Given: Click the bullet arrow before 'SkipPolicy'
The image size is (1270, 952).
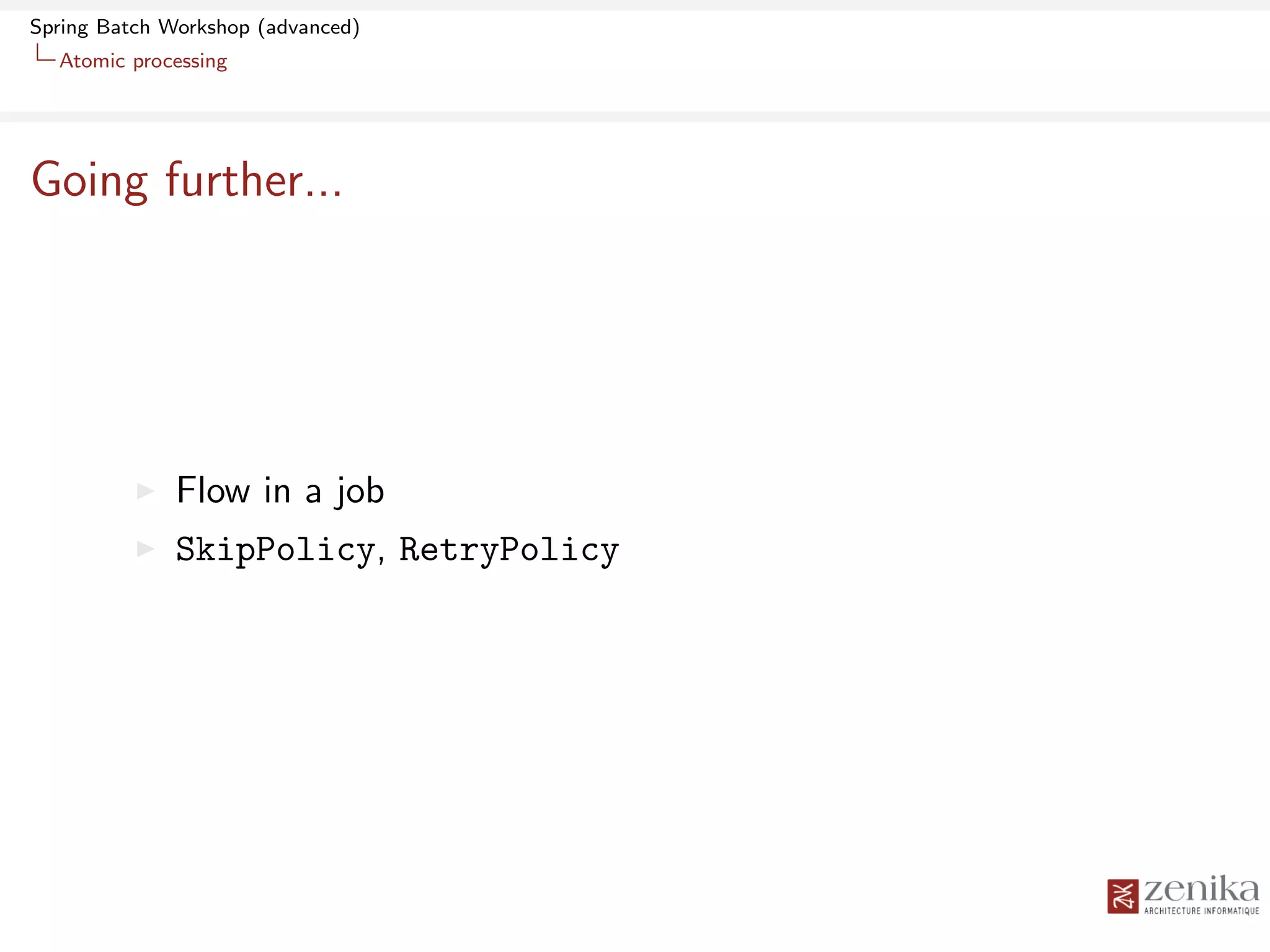Looking at the screenshot, I should coord(145,549).
